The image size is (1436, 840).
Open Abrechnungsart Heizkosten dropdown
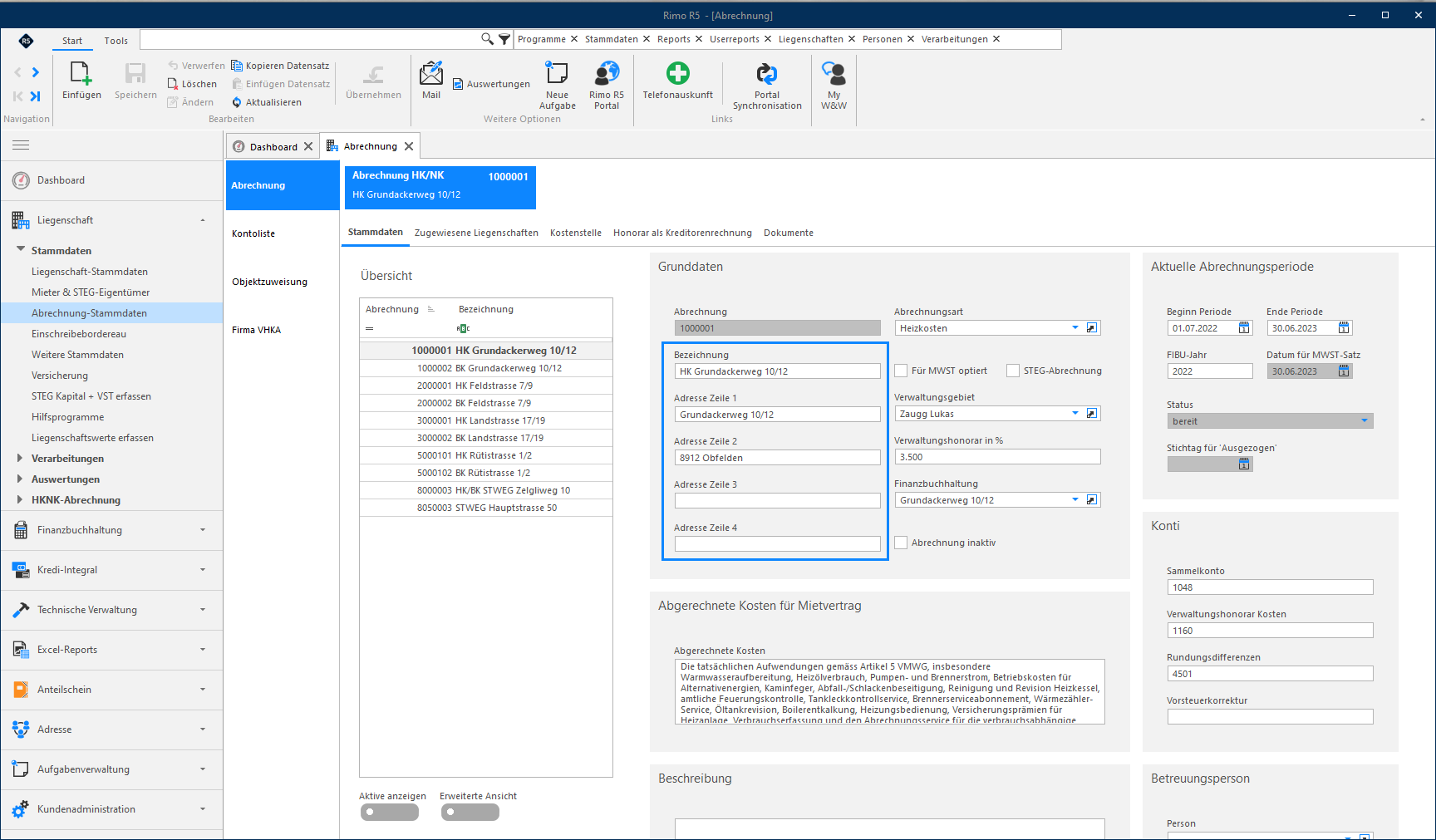(1075, 328)
